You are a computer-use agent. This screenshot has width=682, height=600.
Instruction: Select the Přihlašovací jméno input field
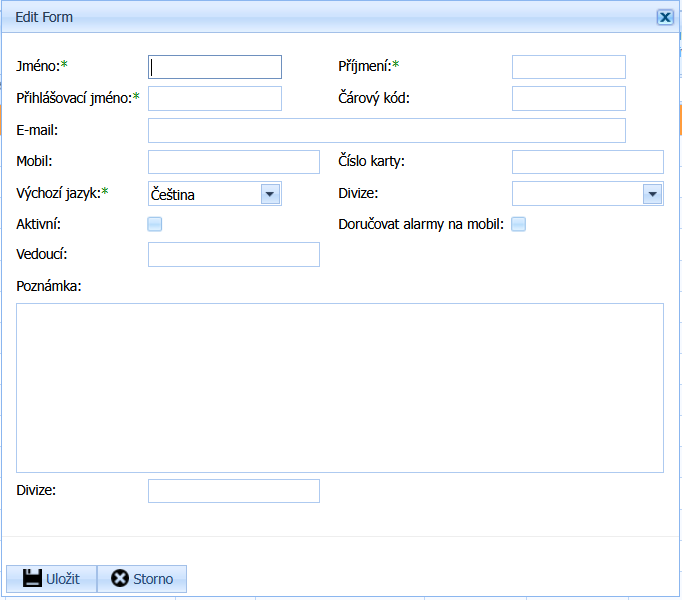coord(215,98)
